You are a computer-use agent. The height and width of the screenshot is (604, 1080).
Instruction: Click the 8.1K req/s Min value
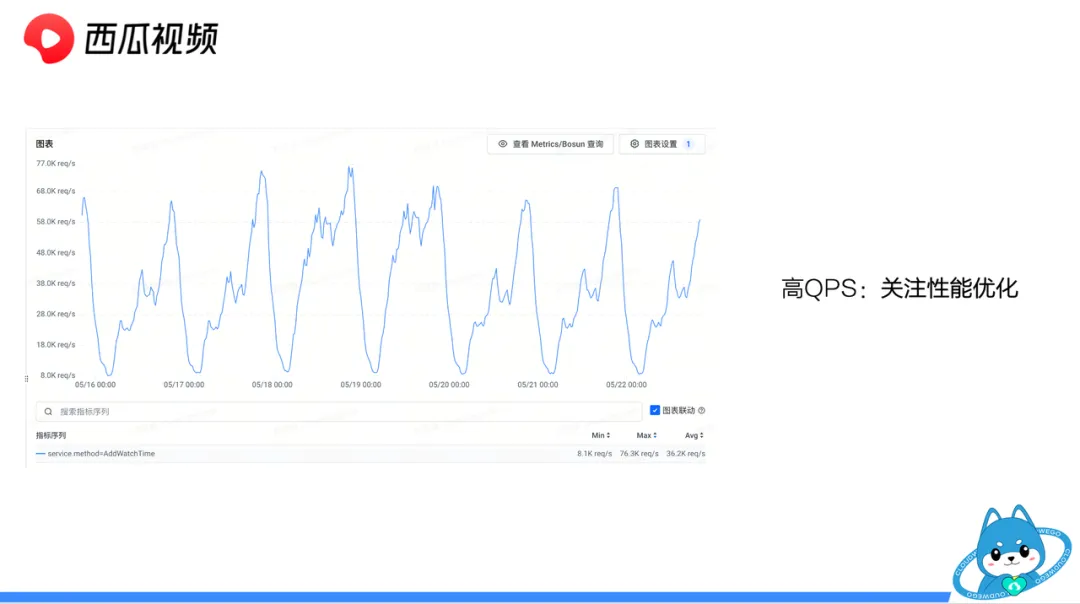(594, 454)
